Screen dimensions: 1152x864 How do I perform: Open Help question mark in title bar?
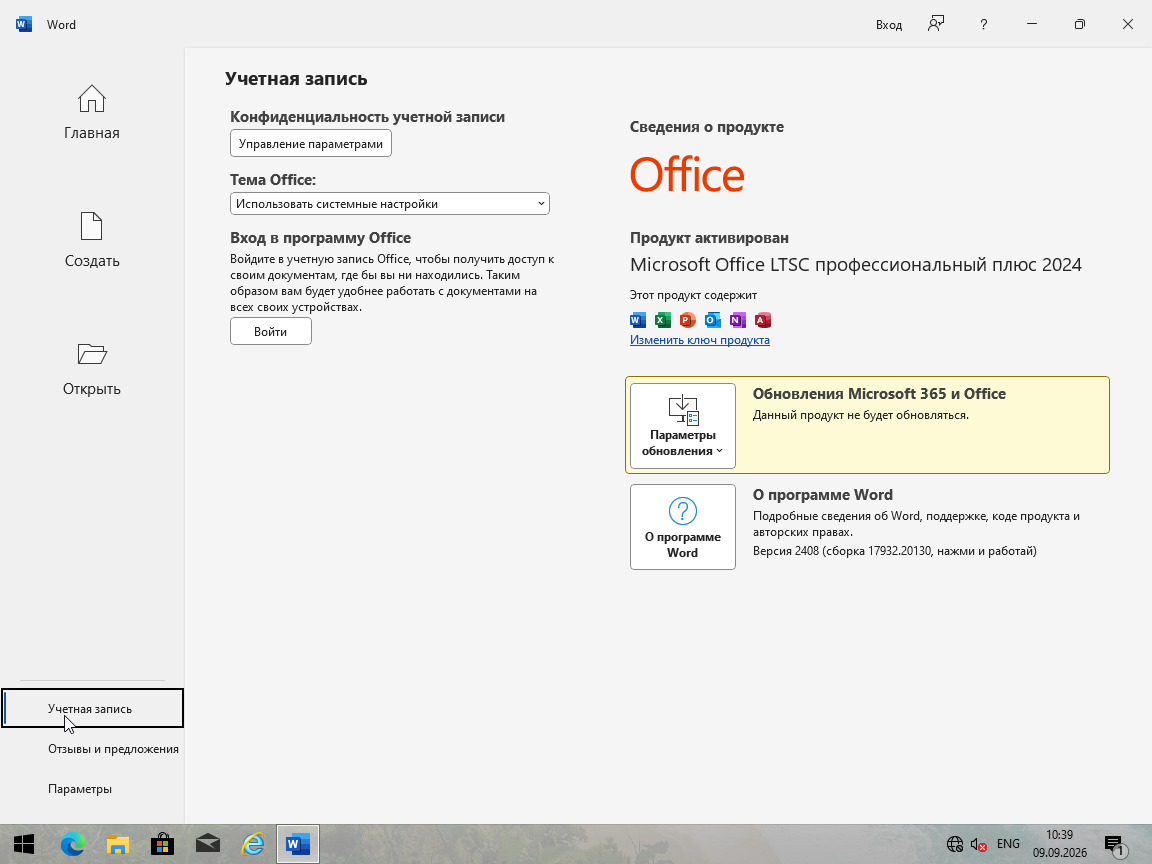pyautogui.click(x=984, y=24)
